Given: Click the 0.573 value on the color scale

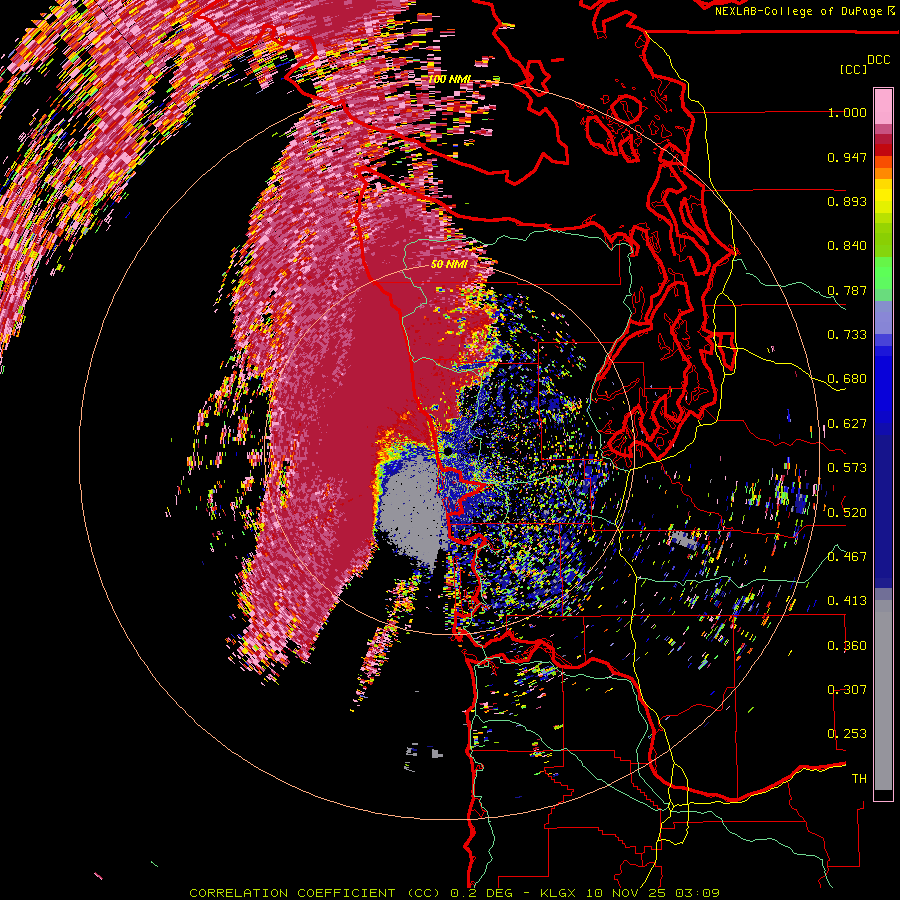Looking at the screenshot, I should [x=847, y=468].
